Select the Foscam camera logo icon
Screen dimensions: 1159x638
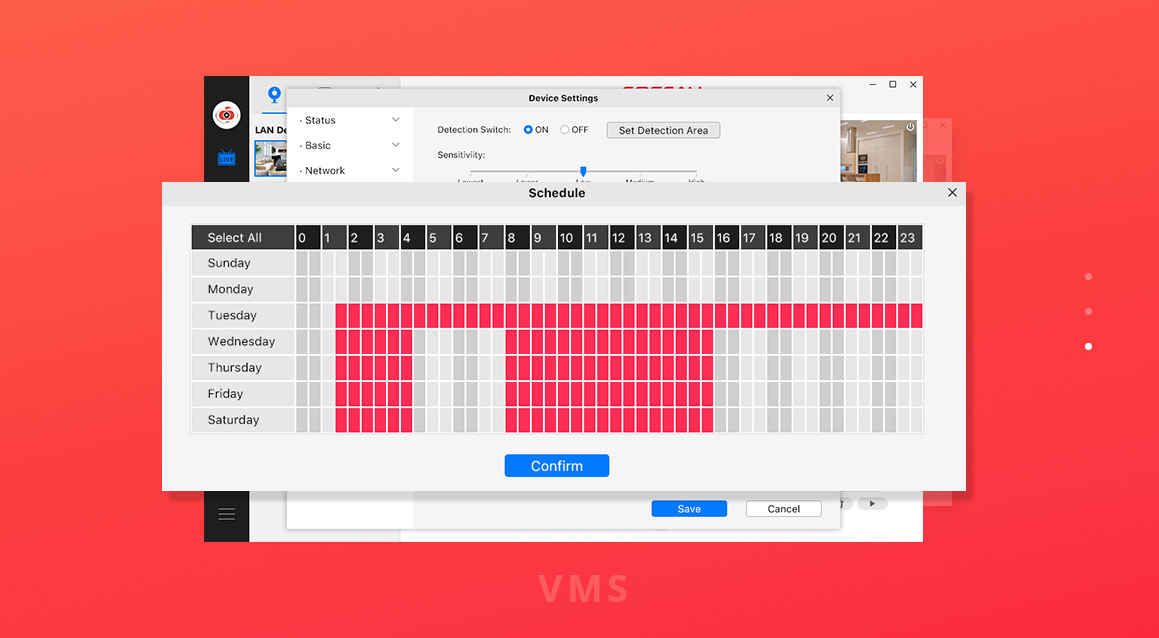[226, 113]
